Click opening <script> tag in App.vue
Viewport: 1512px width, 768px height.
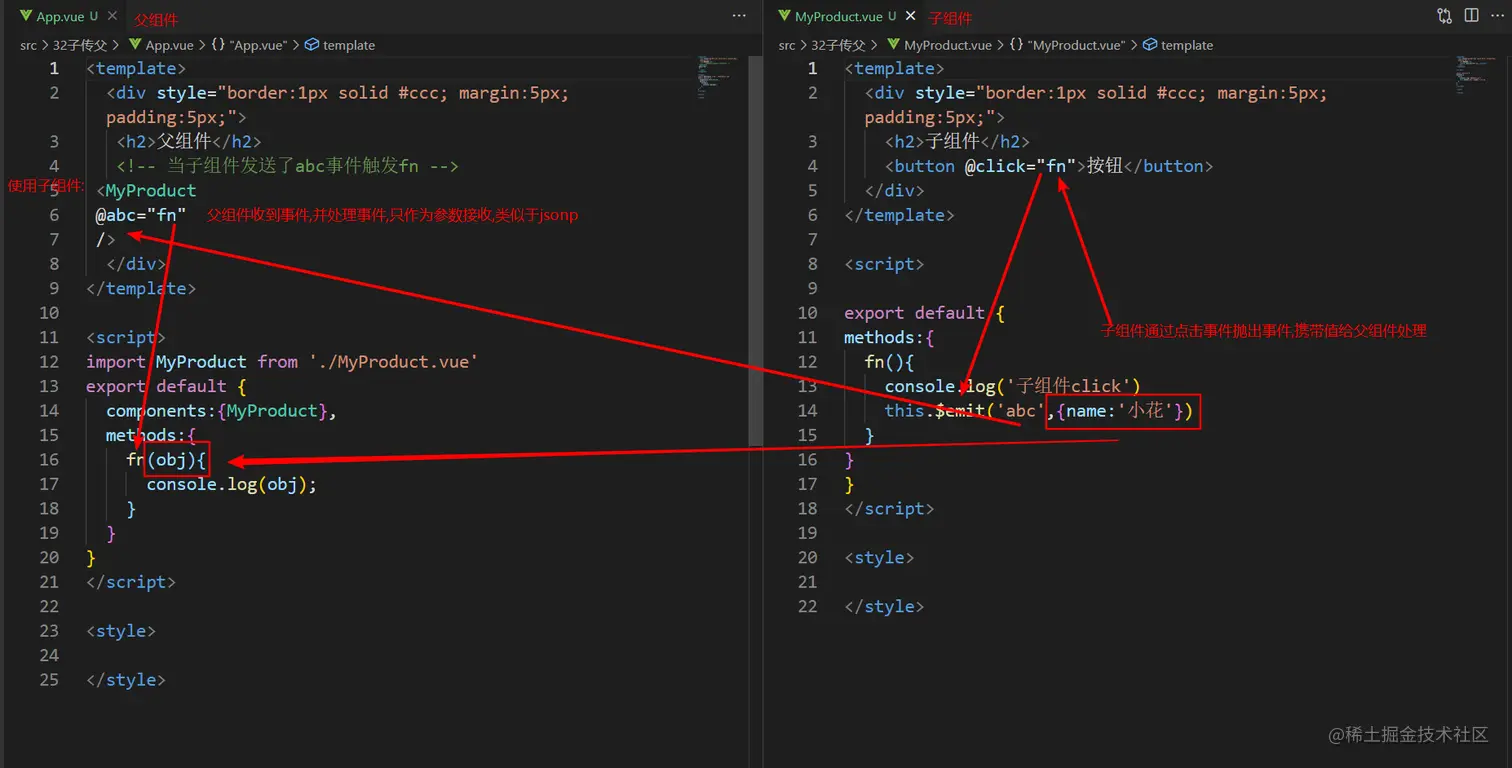pos(126,337)
